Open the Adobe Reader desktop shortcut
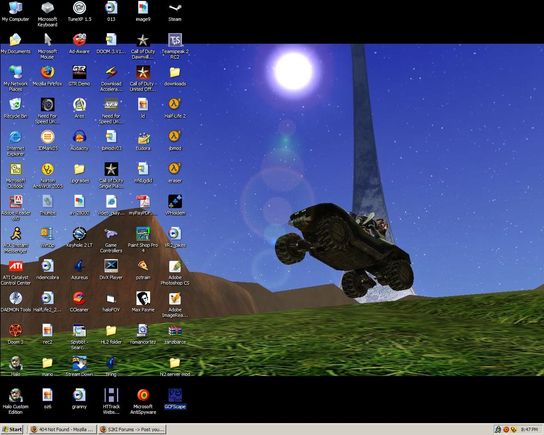Image resolution: width=544 pixels, height=435 pixels. (15, 207)
